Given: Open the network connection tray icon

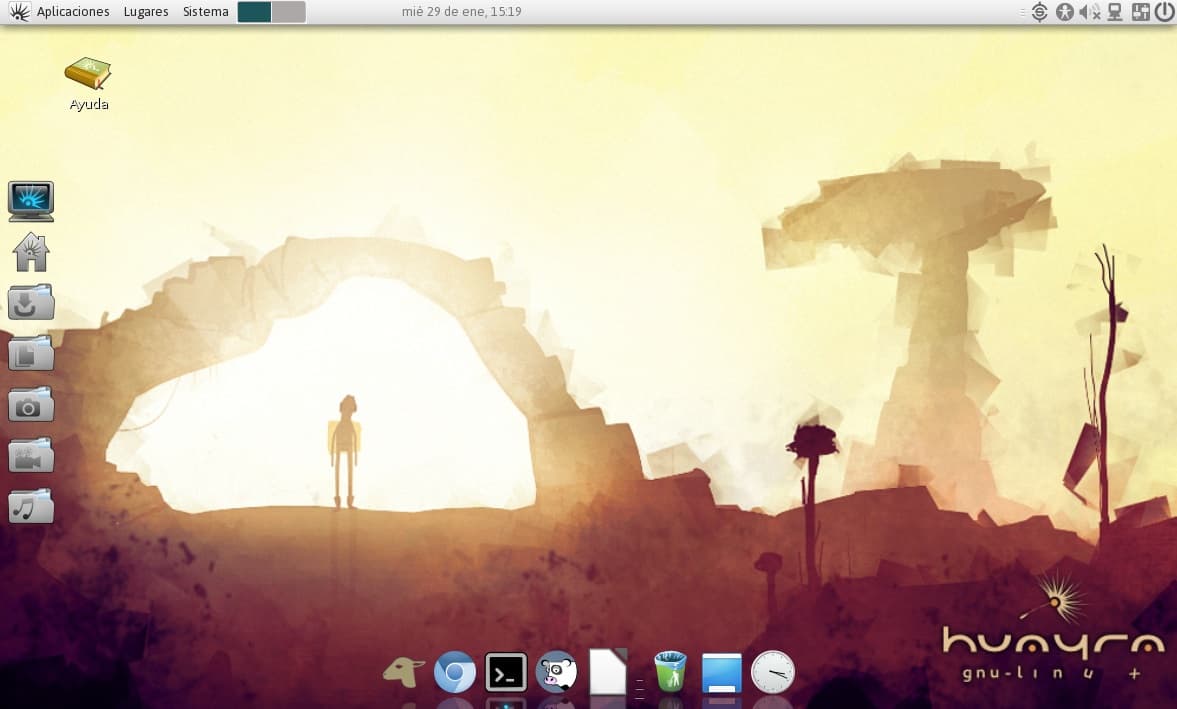Looking at the screenshot, I should click(x=1115, y=12).
